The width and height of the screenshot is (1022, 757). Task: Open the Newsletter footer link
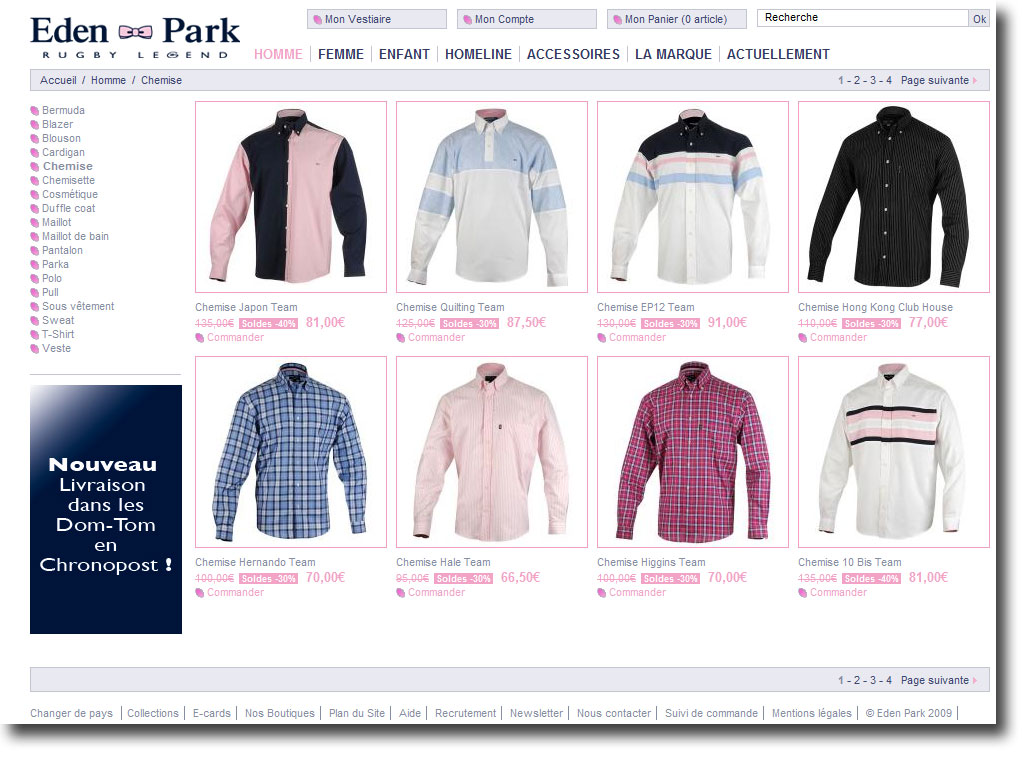pyautogui.click(x=536, y=713)
